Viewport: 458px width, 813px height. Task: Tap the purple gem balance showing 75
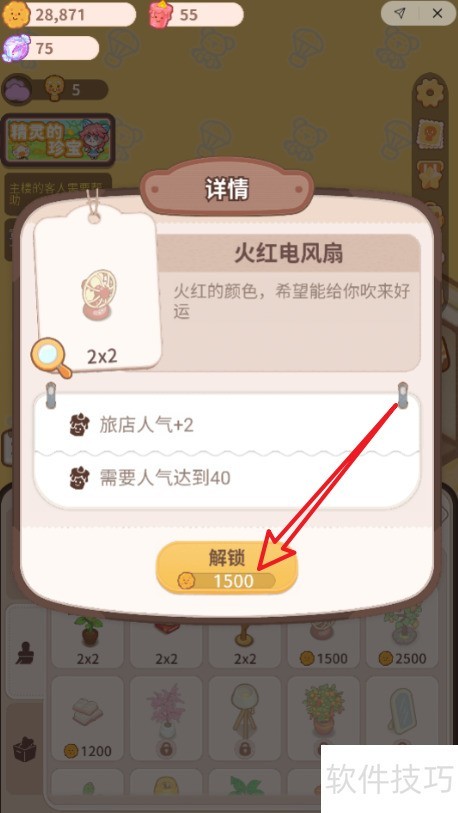(50, 48)
